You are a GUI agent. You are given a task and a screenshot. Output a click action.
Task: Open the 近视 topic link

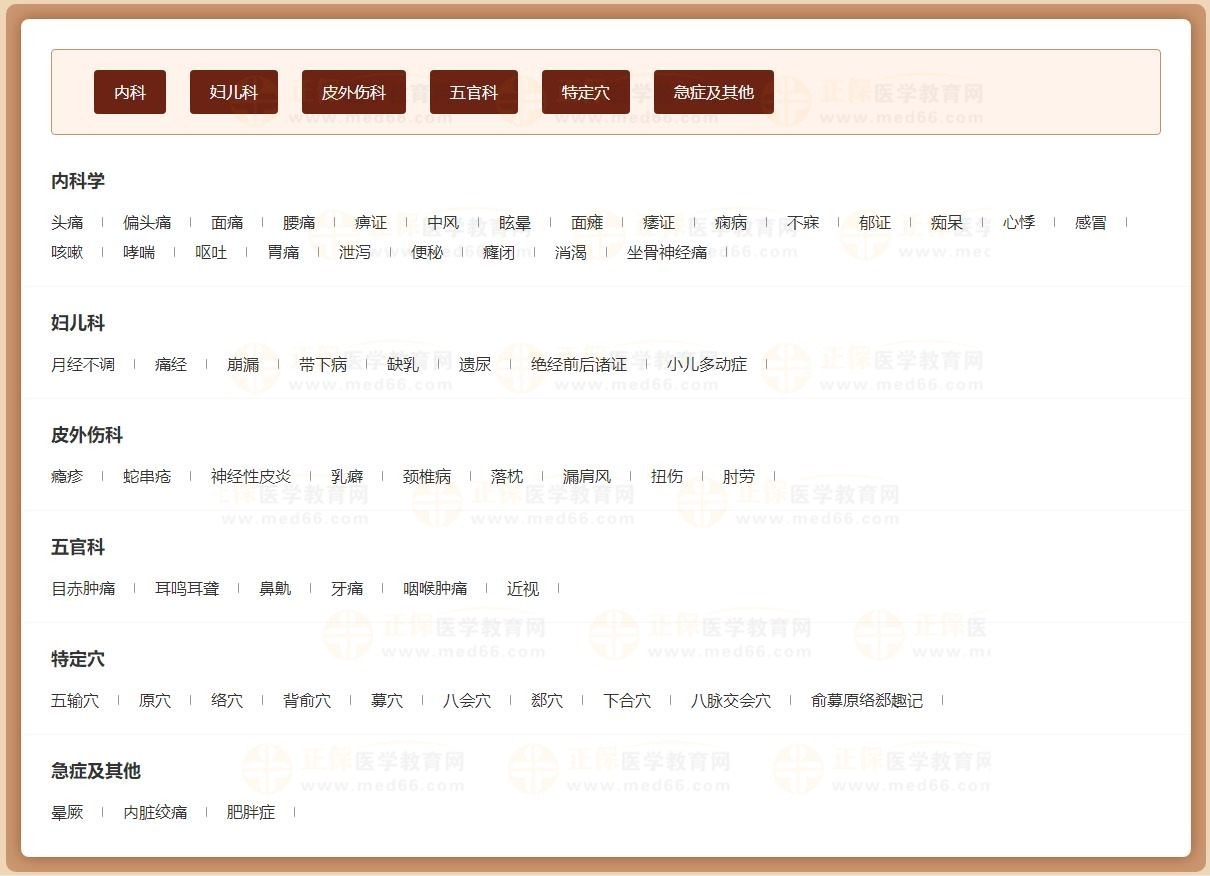click(x=522, y=588)
